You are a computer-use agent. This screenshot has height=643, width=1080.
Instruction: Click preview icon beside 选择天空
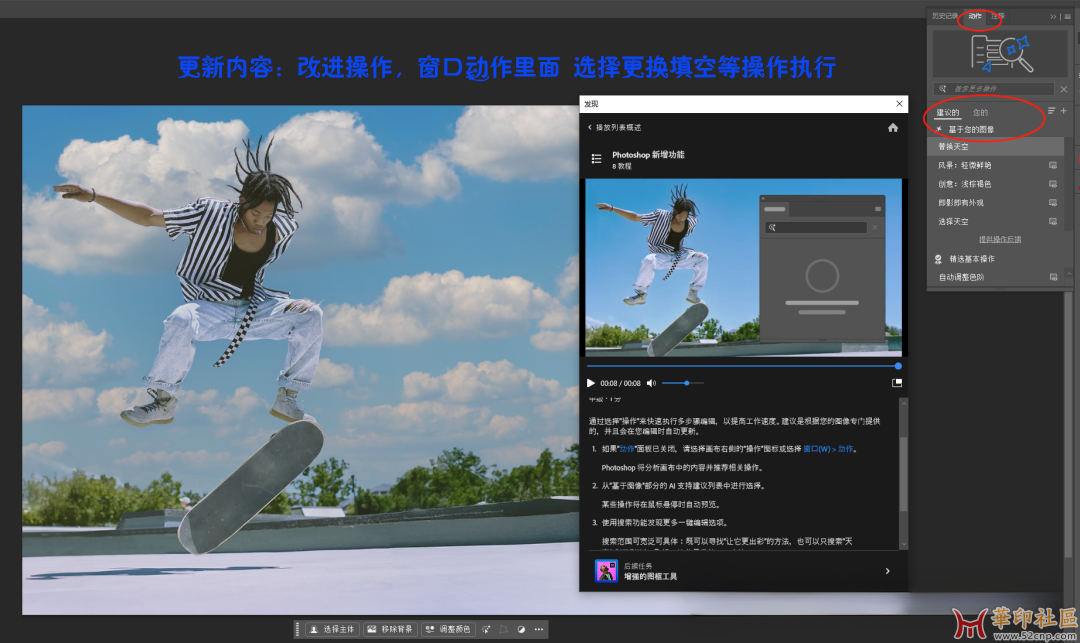[x=1052, y=221]
